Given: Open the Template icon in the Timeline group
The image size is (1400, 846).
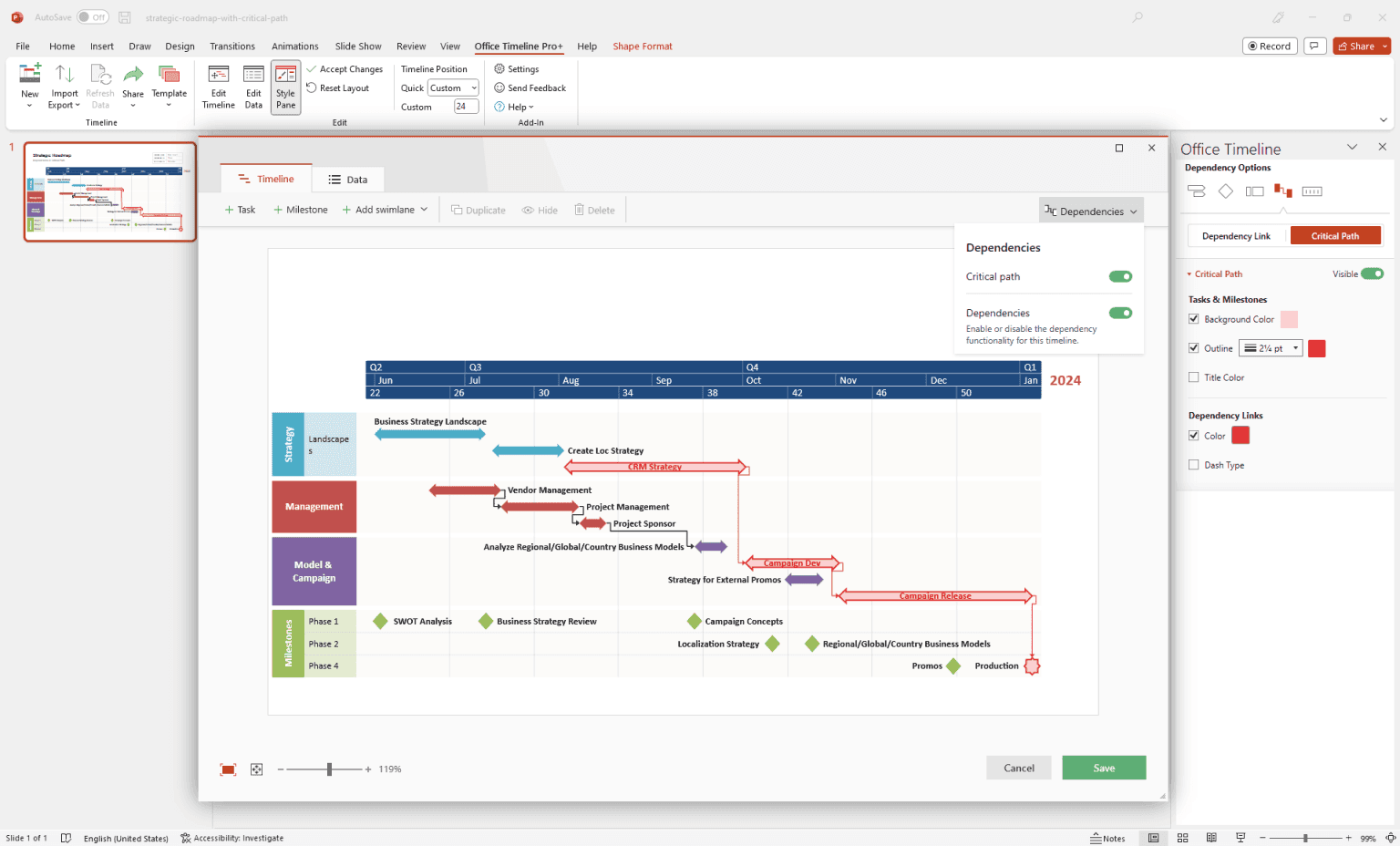Looking at the screenshot, I should coord(170,87).
